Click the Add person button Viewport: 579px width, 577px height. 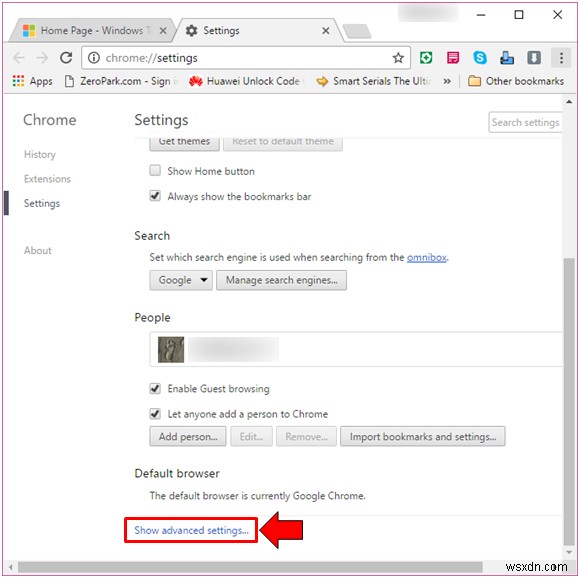click(x=188, y=437)
